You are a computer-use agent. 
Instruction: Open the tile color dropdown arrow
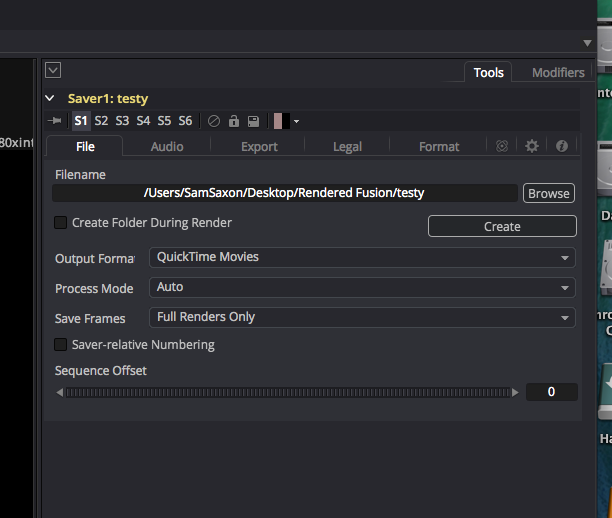[x=297, y=121]
